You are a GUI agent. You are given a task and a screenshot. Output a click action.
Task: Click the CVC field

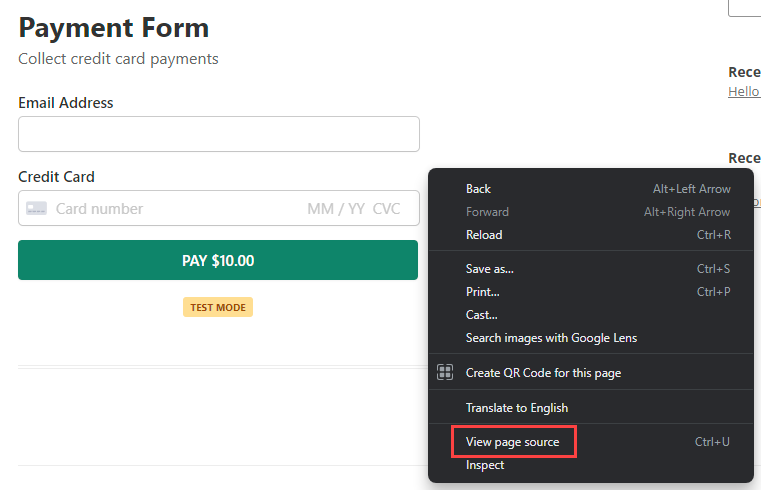(386, 209)
